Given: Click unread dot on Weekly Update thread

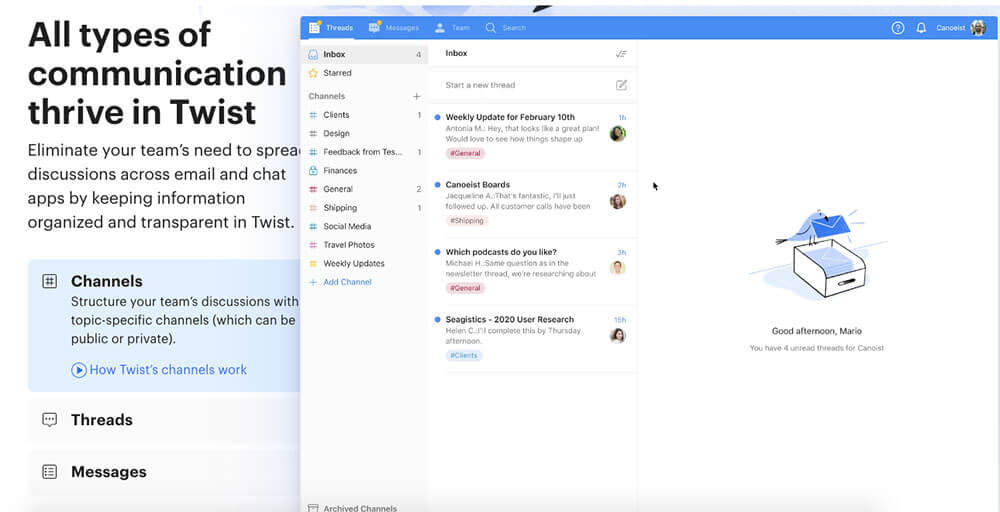Looking at the screenshot, I should (x=438, y=117).
